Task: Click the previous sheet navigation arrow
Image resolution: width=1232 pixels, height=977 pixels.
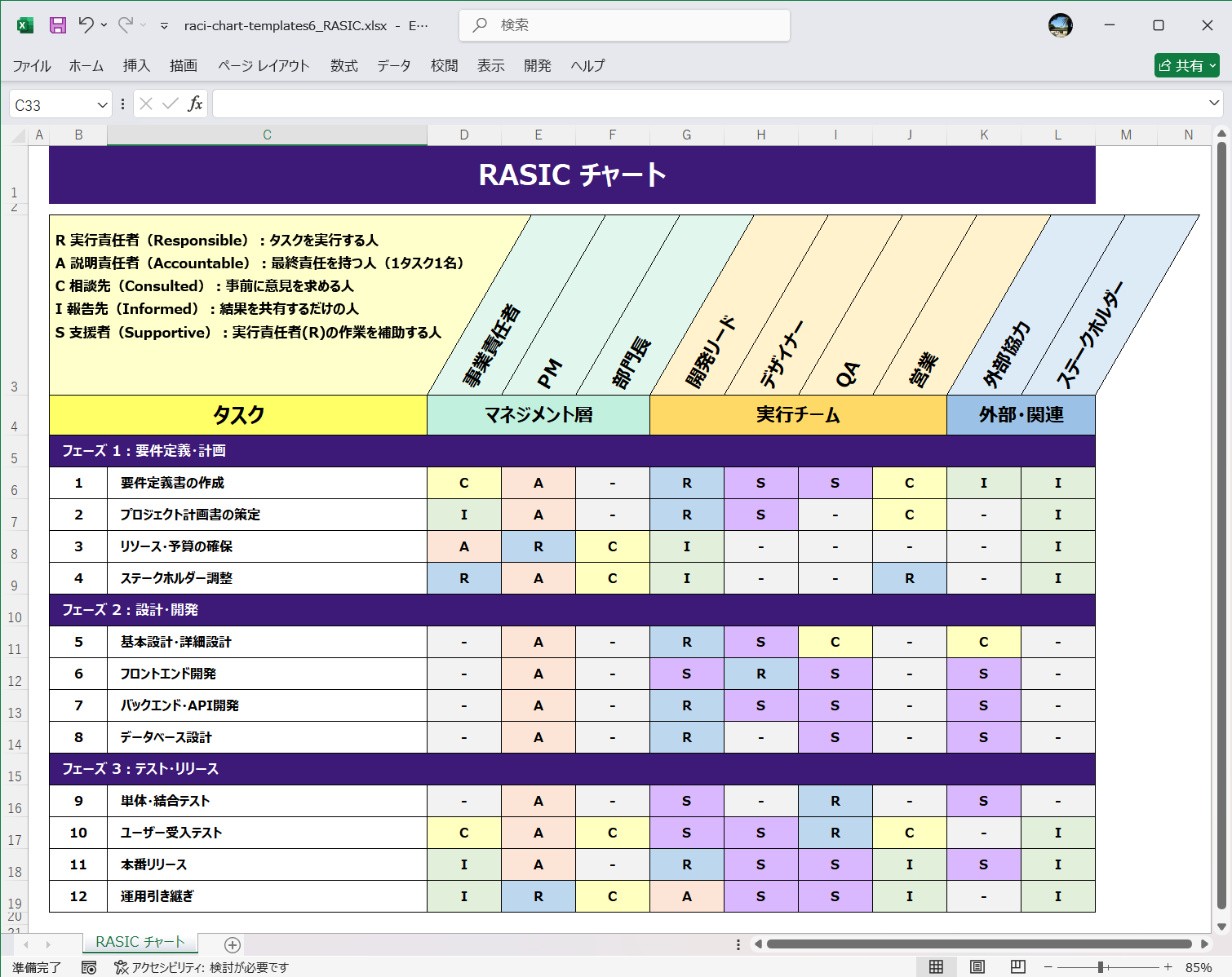Action: coord(26,944)
